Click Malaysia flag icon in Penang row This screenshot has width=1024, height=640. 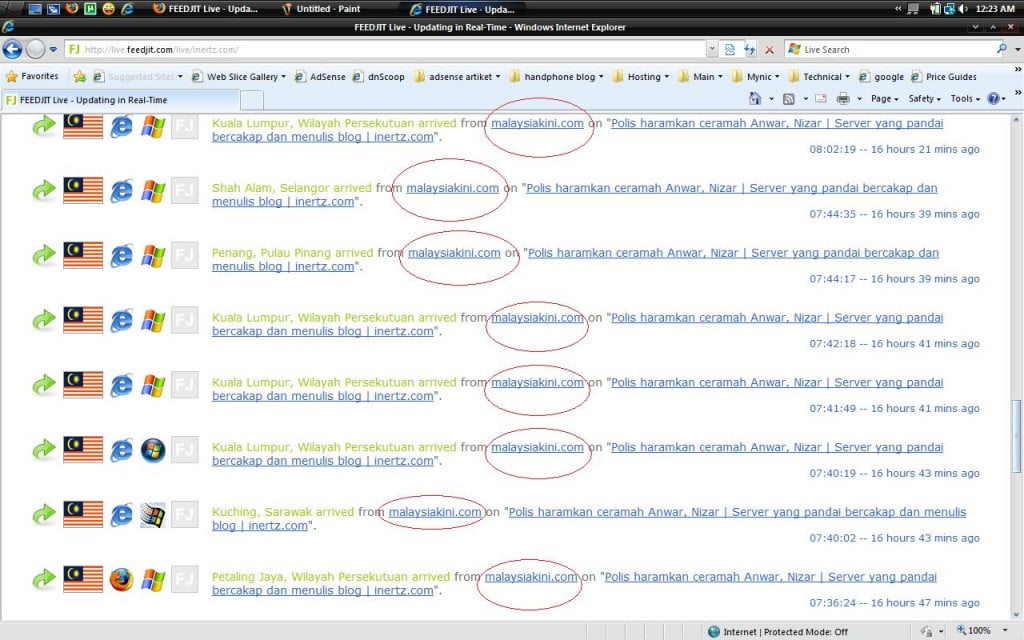point(83,255)
